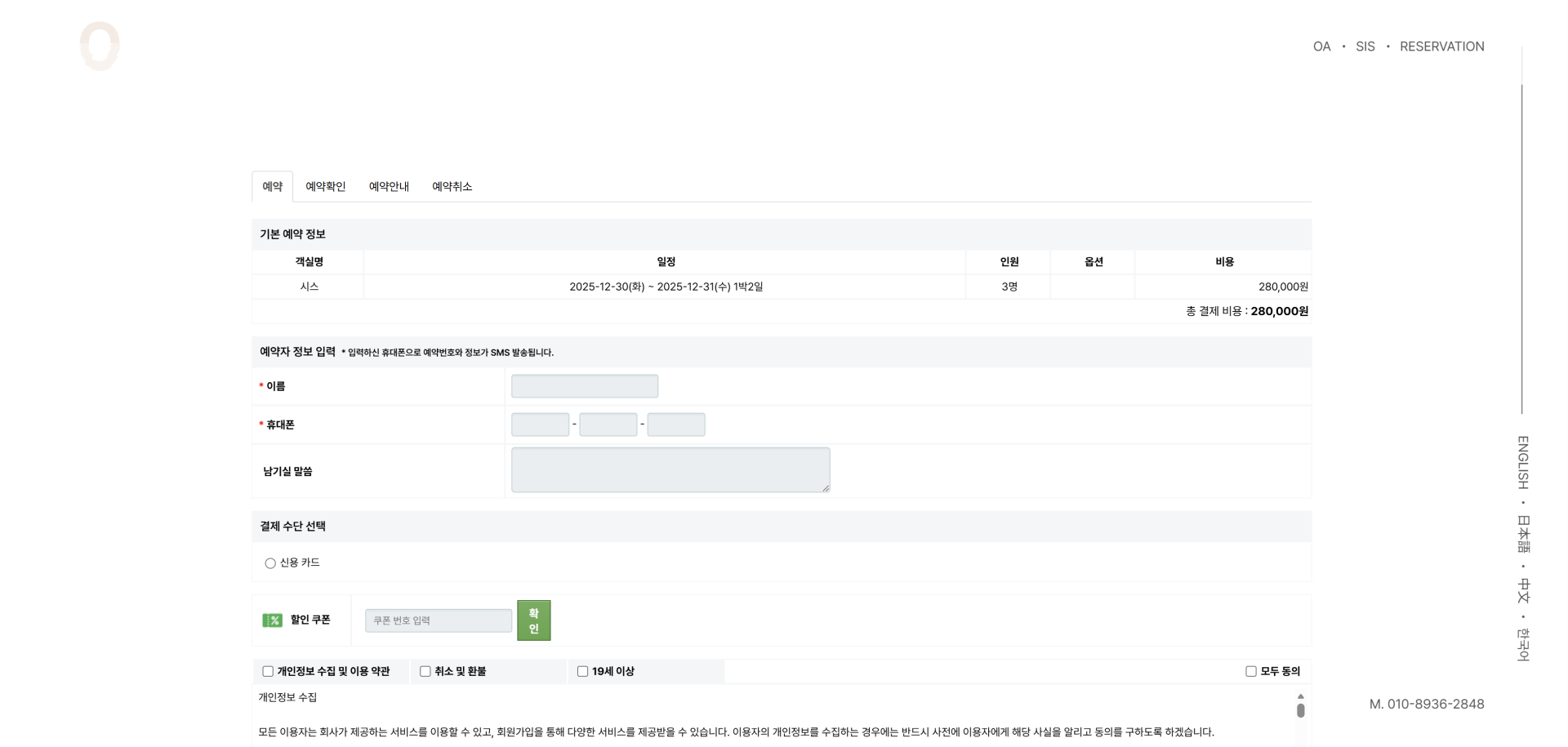Viewport: 1568px width, 747px height.
Task: Open the OA navigation link
Action: click(x=1321, y=47)
